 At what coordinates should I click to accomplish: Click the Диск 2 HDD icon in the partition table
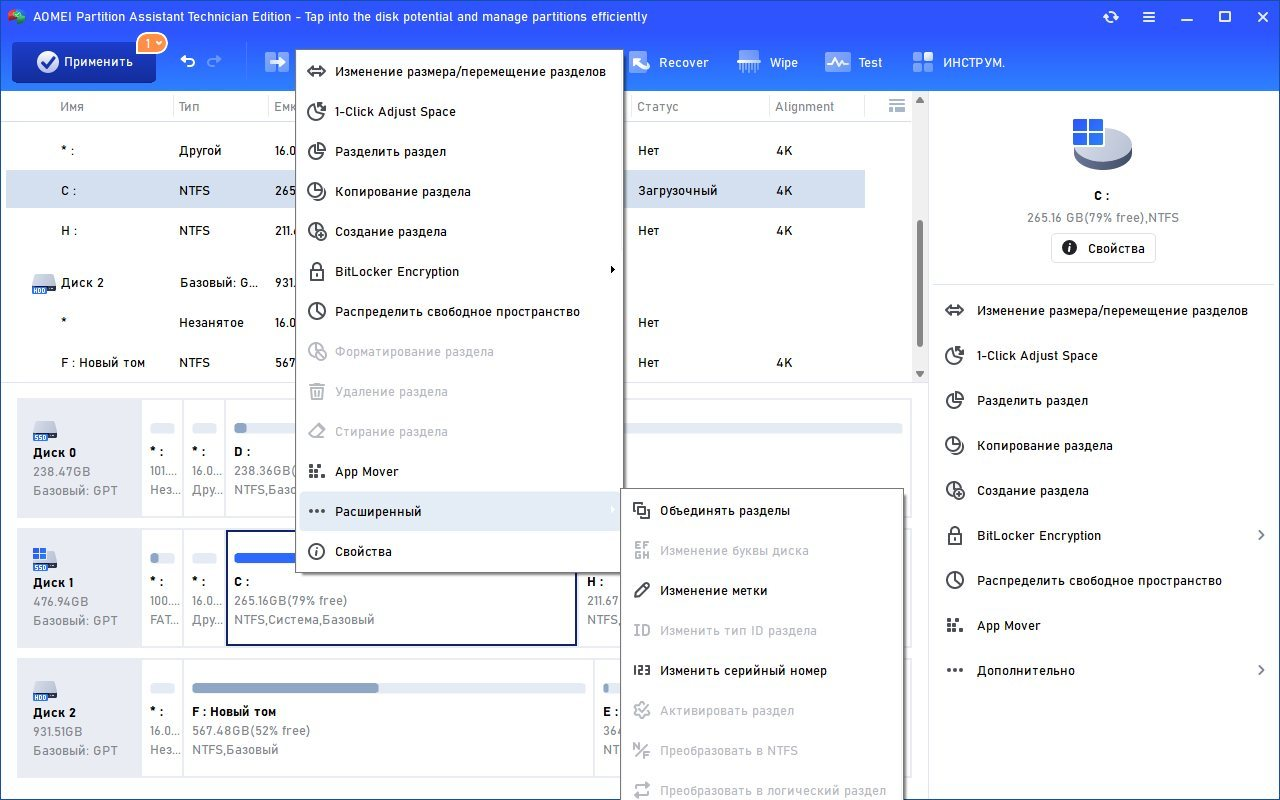43,283
